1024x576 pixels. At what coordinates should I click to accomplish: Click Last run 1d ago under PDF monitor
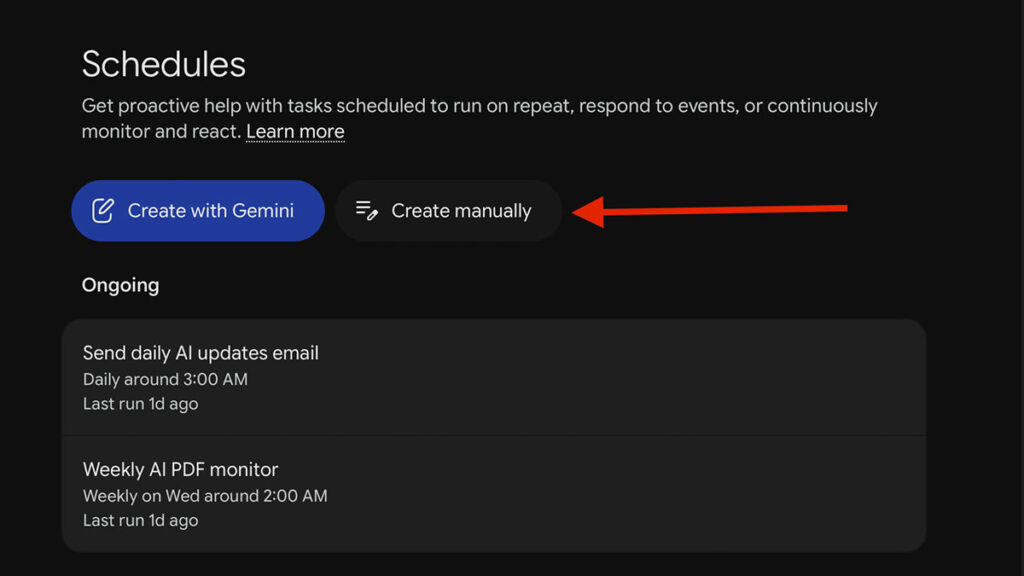(140, 520)
